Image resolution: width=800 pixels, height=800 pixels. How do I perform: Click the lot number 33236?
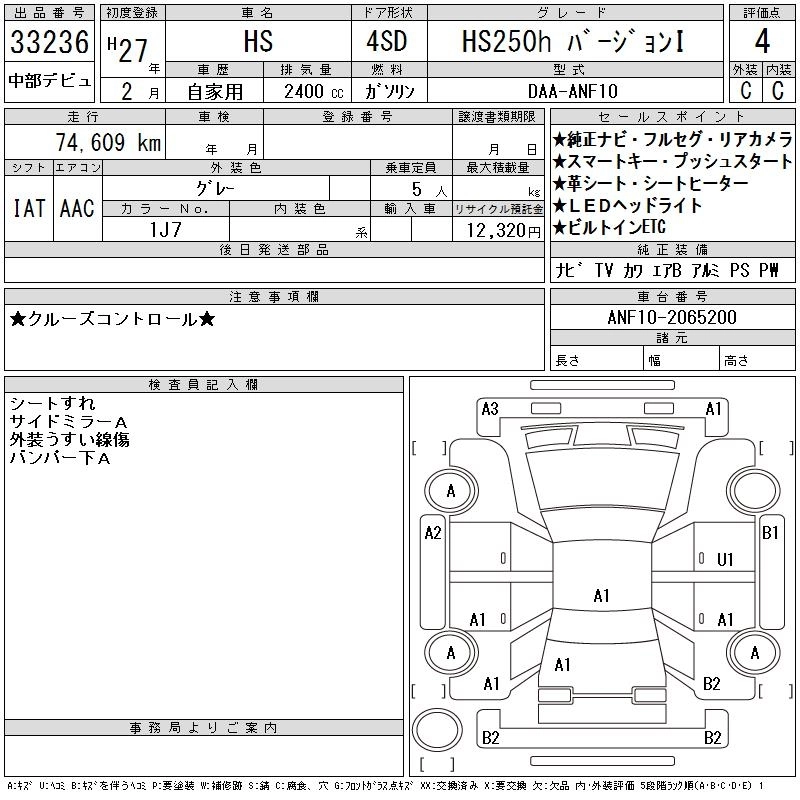pos(49,43)
